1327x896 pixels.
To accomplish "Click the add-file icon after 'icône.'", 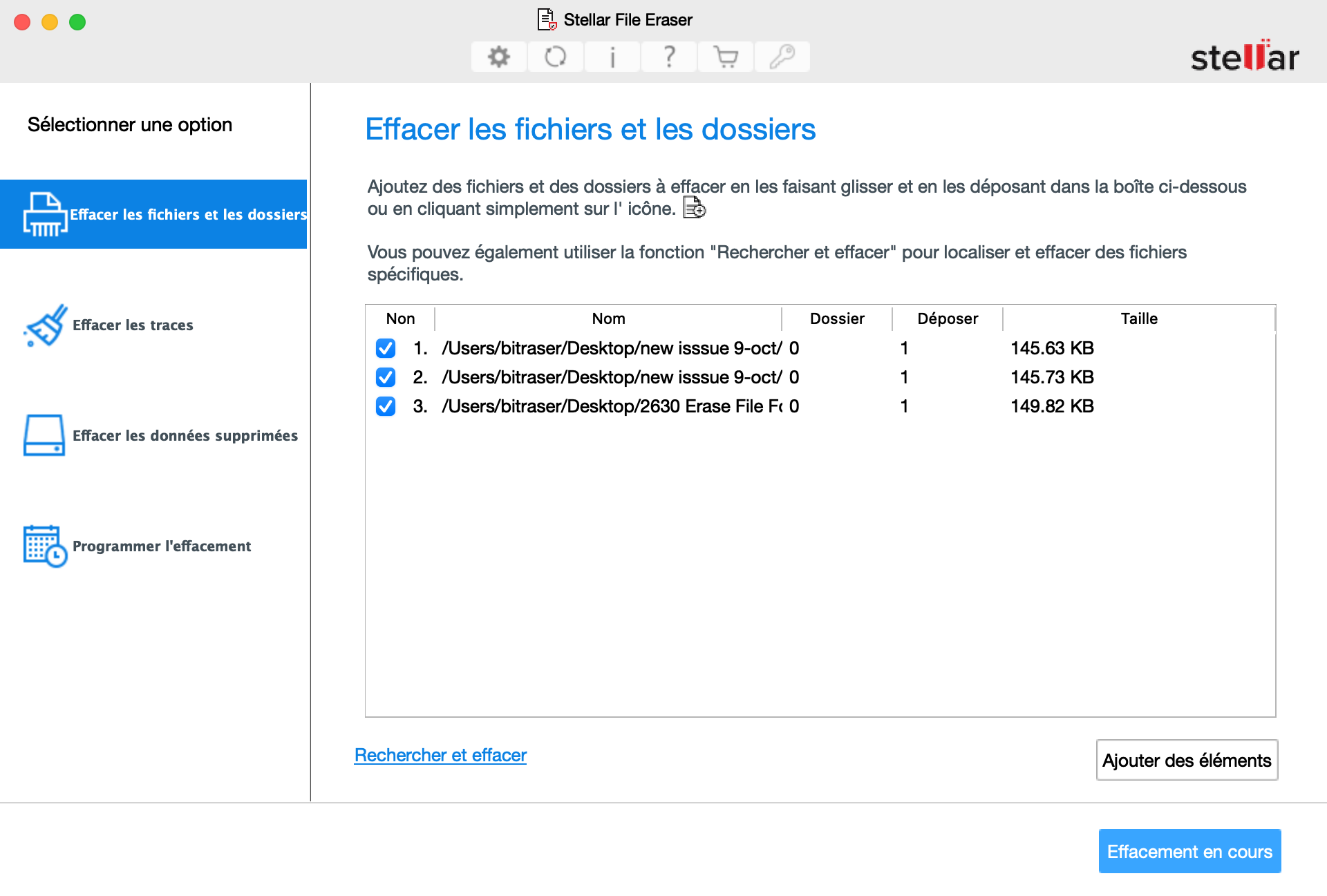I will (x=695, y=207).
